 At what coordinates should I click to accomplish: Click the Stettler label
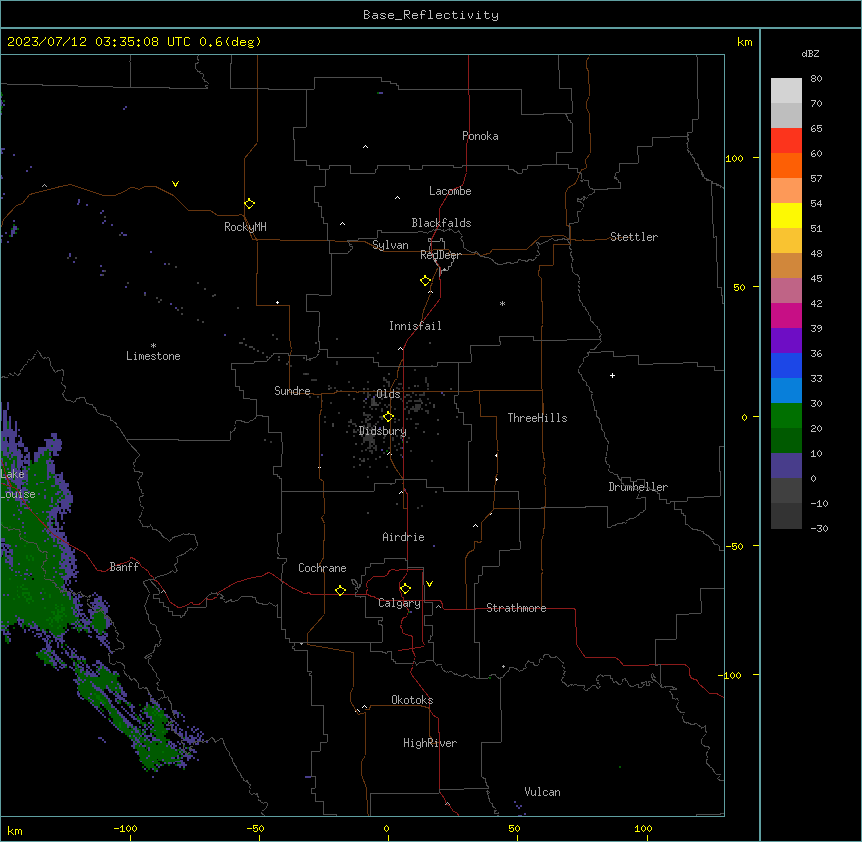pyautogui.click(x=634, y=237)
